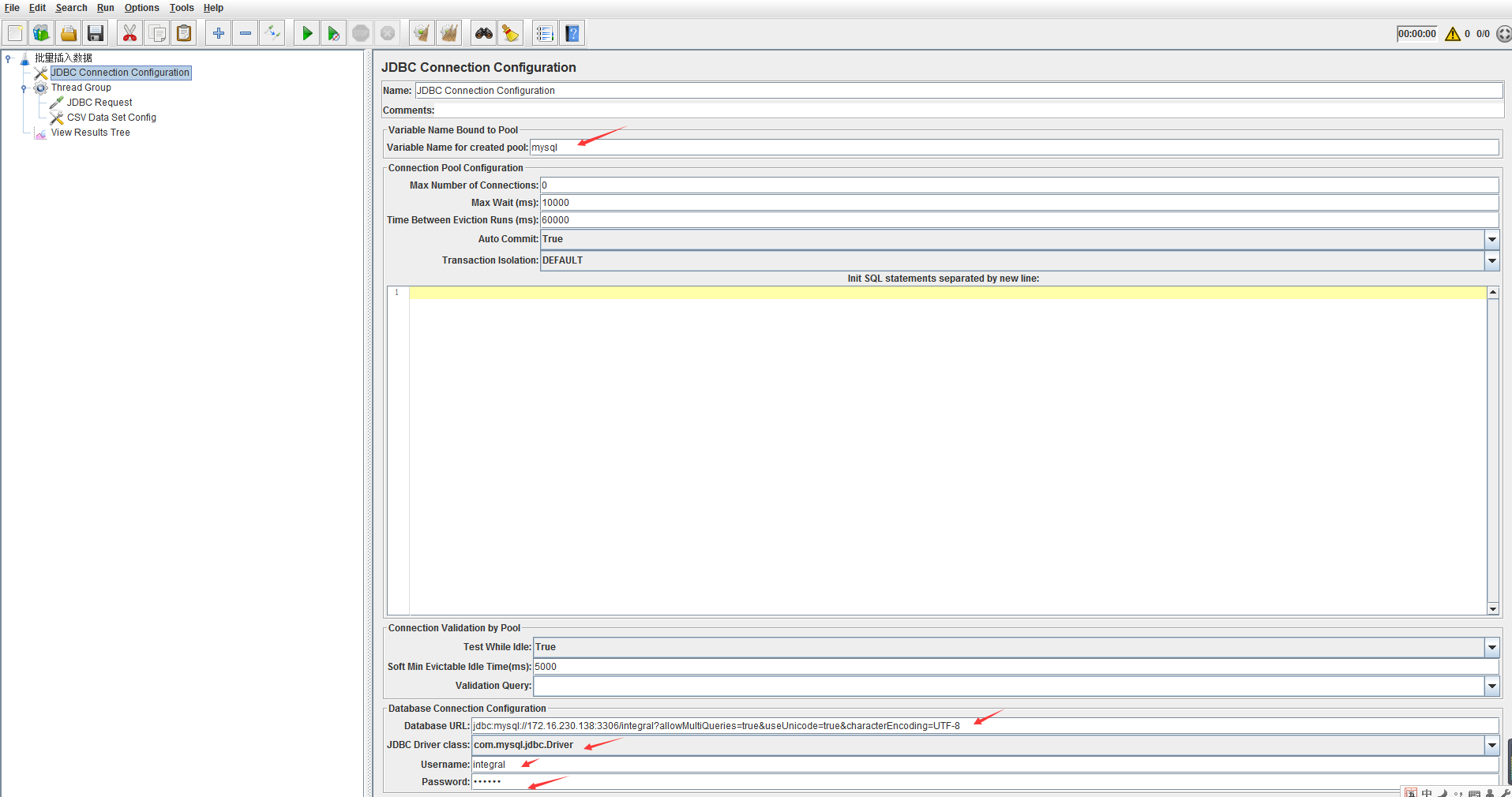This screenshot has height=797, width=1512.
Task: Clear all results with double broom icon
Action: 449,33
